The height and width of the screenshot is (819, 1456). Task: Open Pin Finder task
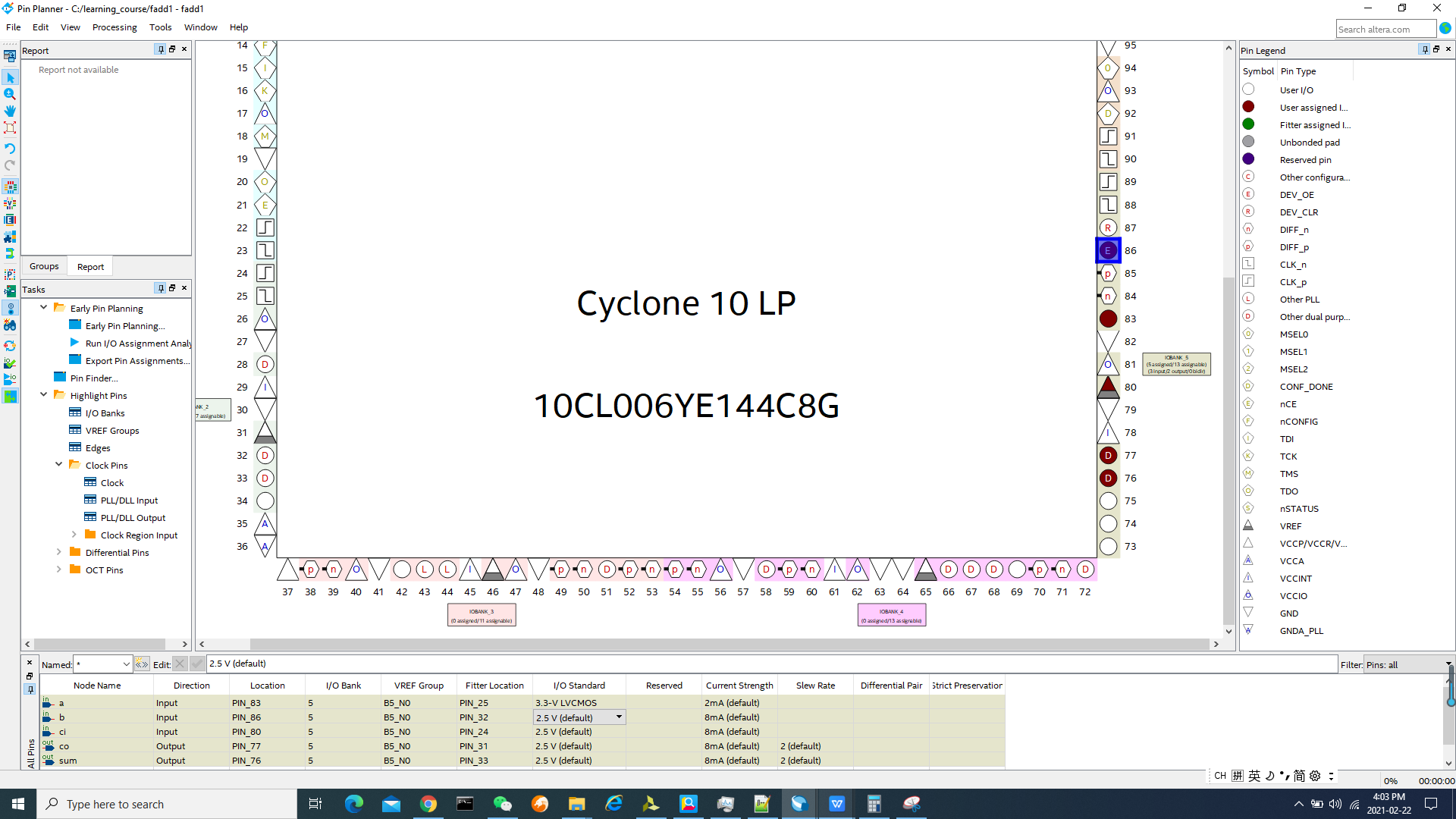[x=93, y=378]
